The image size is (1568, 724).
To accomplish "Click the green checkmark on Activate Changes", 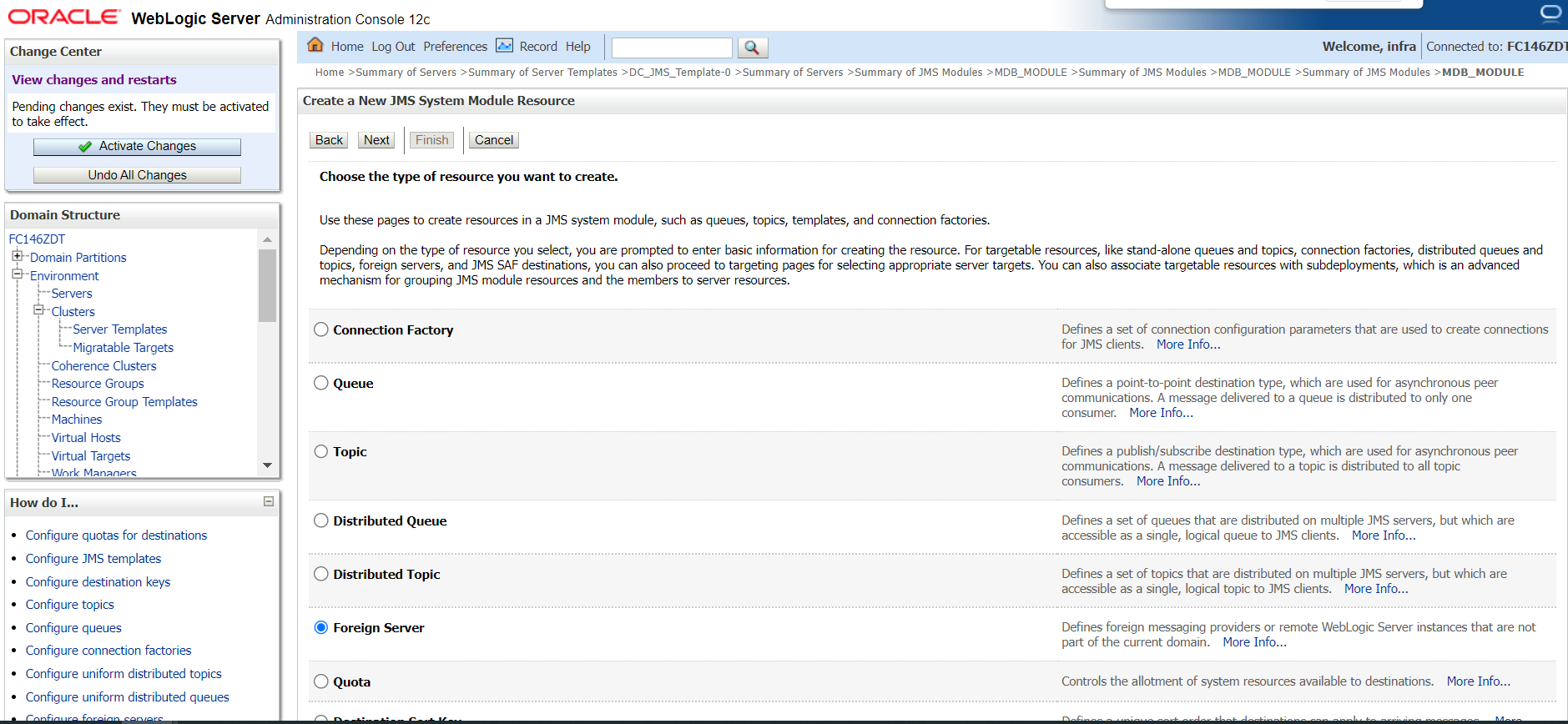I will click(85, 147).
